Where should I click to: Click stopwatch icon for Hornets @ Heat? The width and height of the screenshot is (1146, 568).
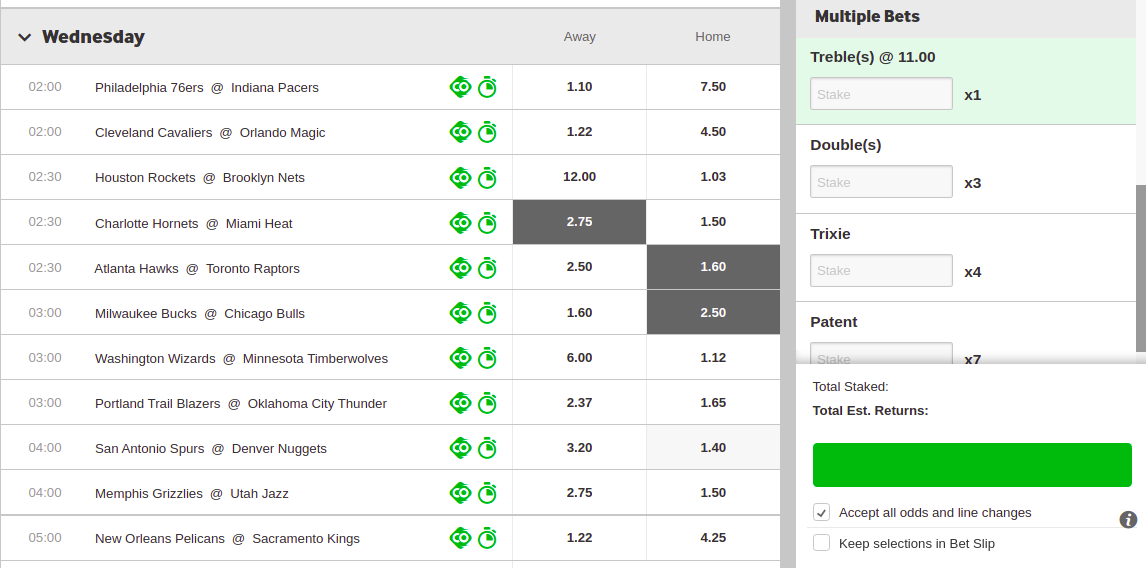[x=487, y=223]
